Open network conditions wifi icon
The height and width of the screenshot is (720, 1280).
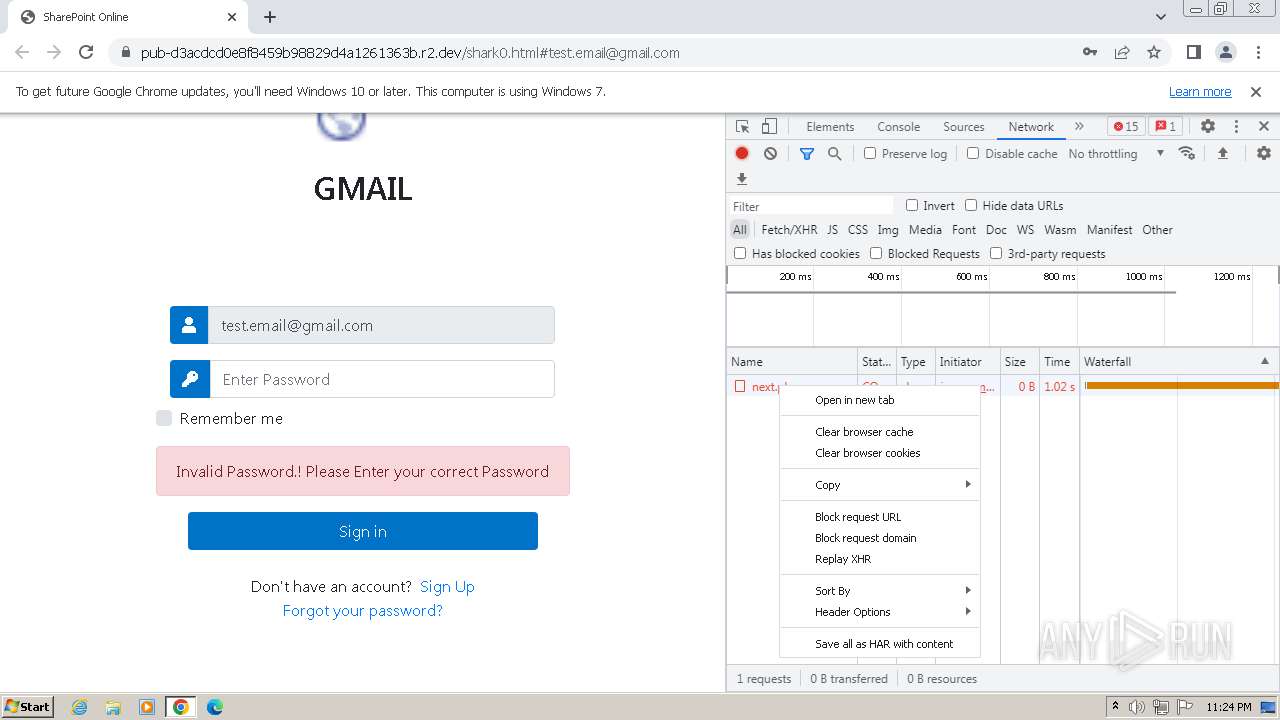pos(1187,153)
